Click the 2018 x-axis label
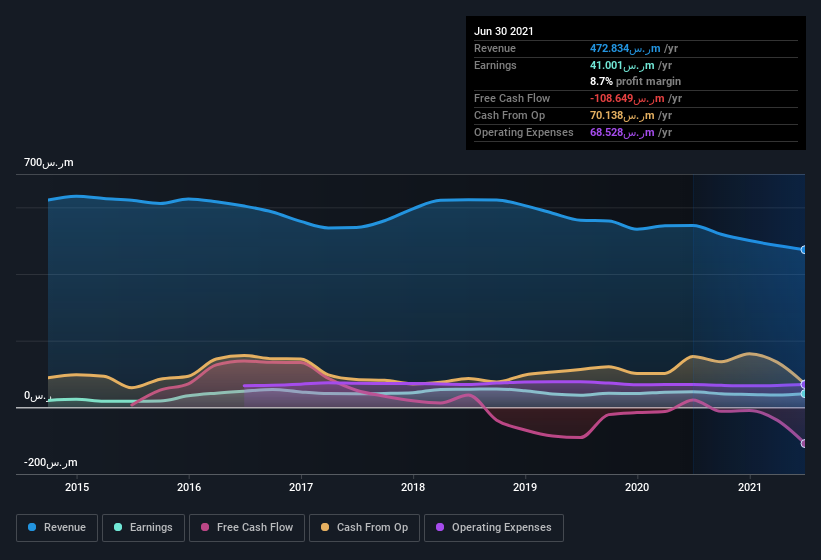The width and height of the screenshot is (821, 560). point(413,487)
